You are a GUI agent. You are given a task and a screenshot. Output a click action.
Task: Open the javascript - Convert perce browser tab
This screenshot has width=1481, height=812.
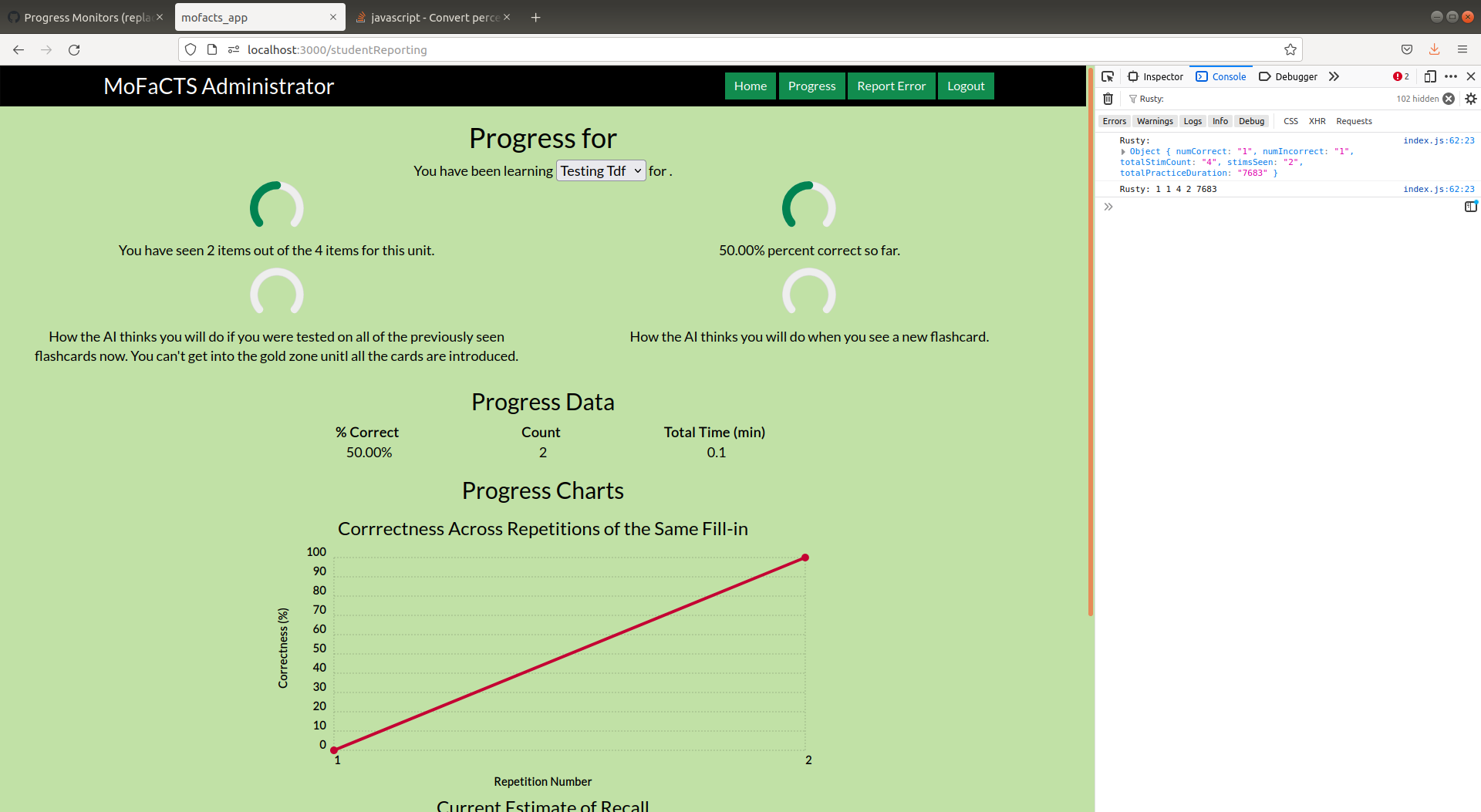click(x=429, y=17)
